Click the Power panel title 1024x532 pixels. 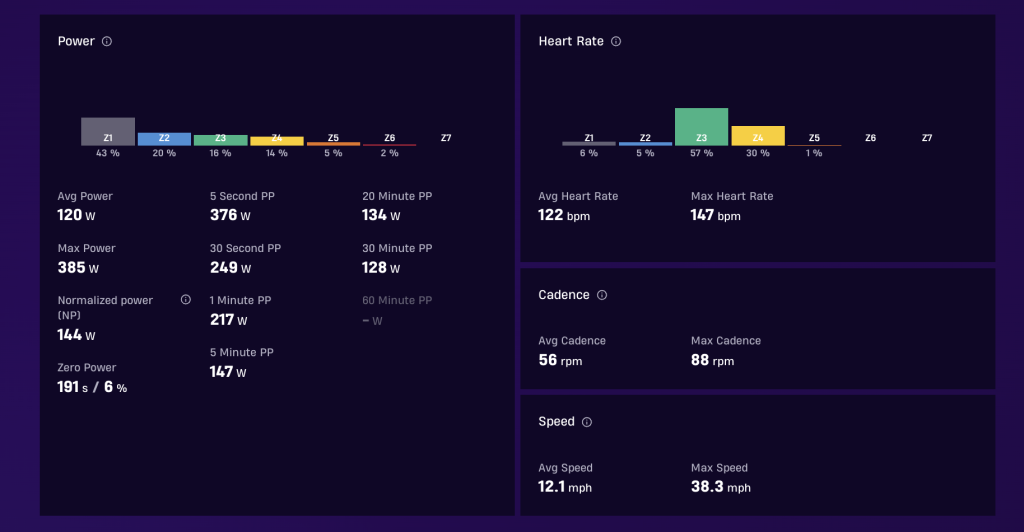(x=76, y=41)
